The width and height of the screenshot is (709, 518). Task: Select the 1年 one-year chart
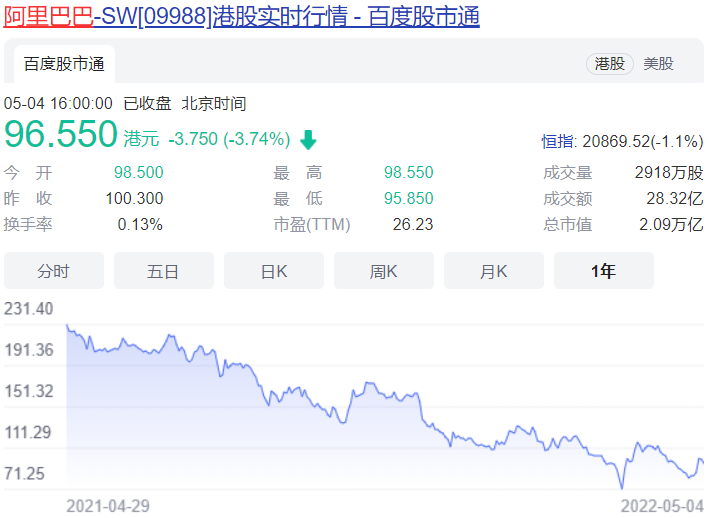604,271
